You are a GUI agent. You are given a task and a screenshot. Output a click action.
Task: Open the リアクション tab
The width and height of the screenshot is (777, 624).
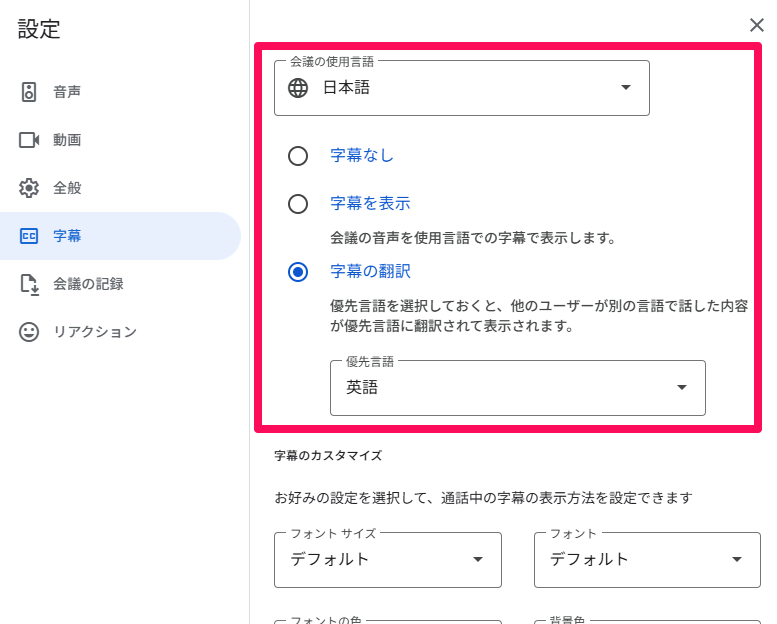pos(120,332)
